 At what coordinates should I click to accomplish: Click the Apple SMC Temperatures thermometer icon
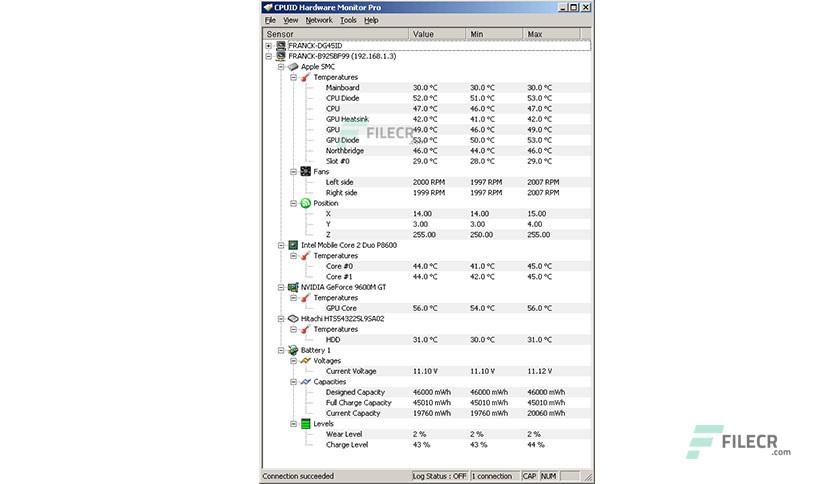[x=306, y=77]
